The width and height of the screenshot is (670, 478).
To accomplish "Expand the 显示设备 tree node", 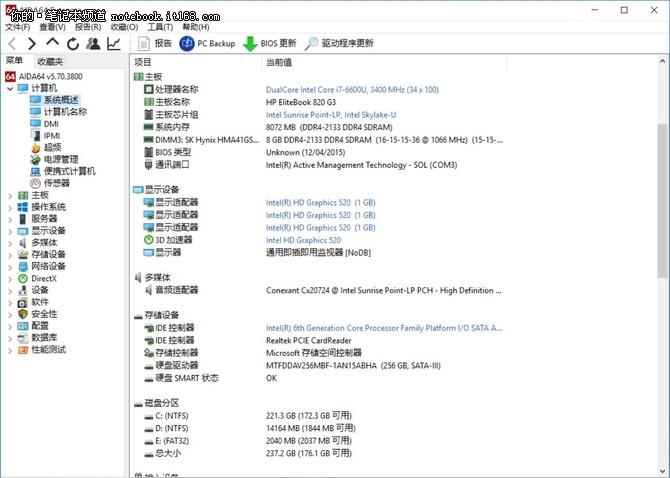I will (10, 232).
